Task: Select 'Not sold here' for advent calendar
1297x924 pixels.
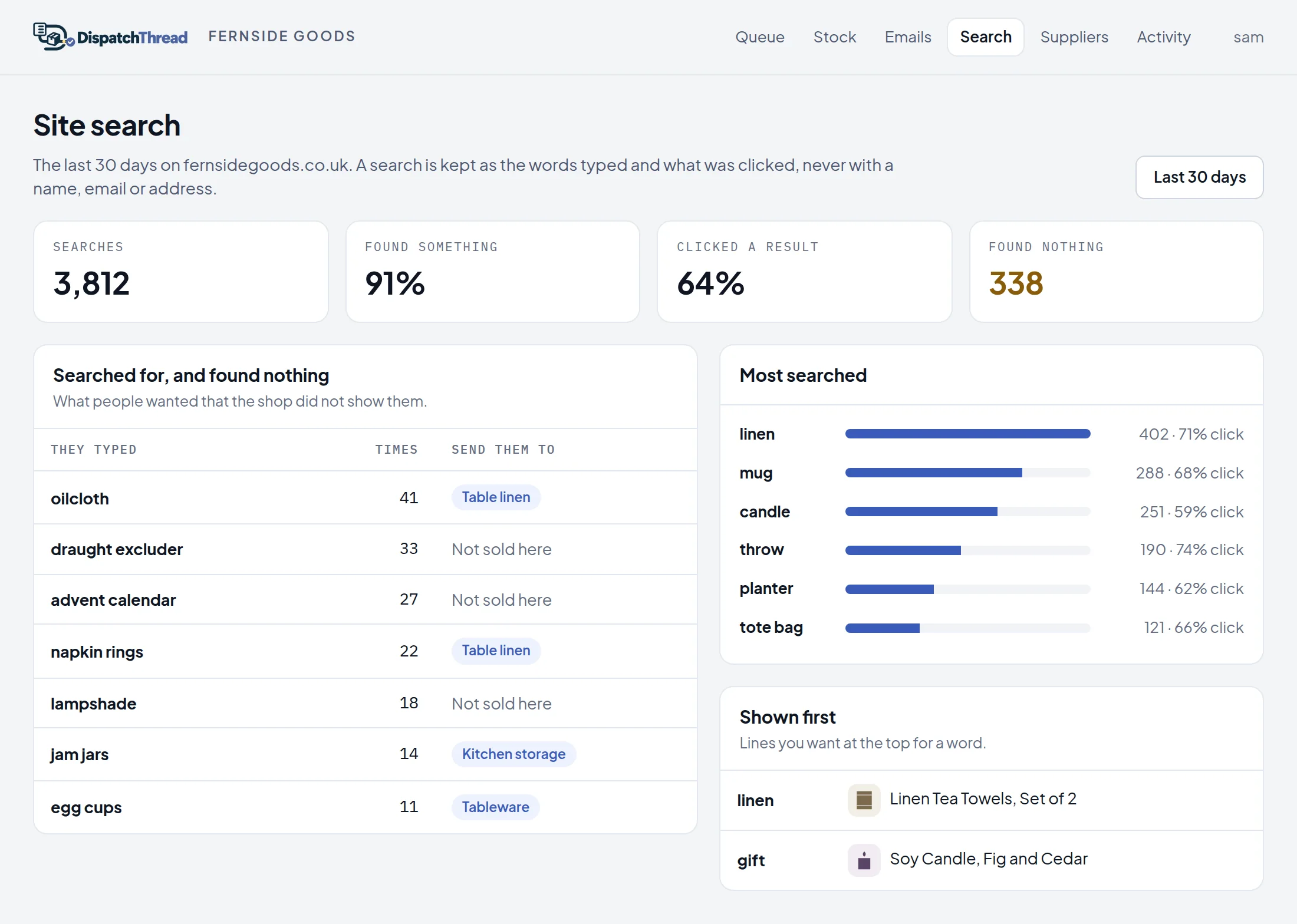Action: [x=501, y=600]
